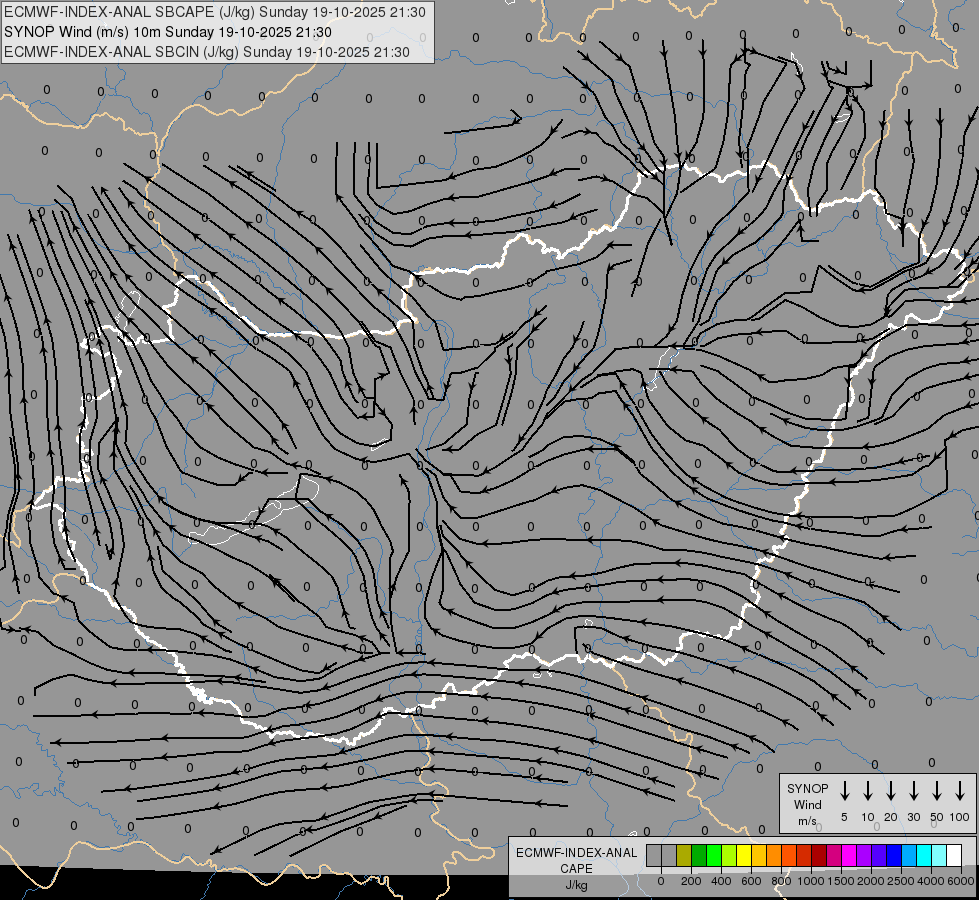979x900 pixels.
Task: Click the SBCIN title line
Action: click(207, 52)
